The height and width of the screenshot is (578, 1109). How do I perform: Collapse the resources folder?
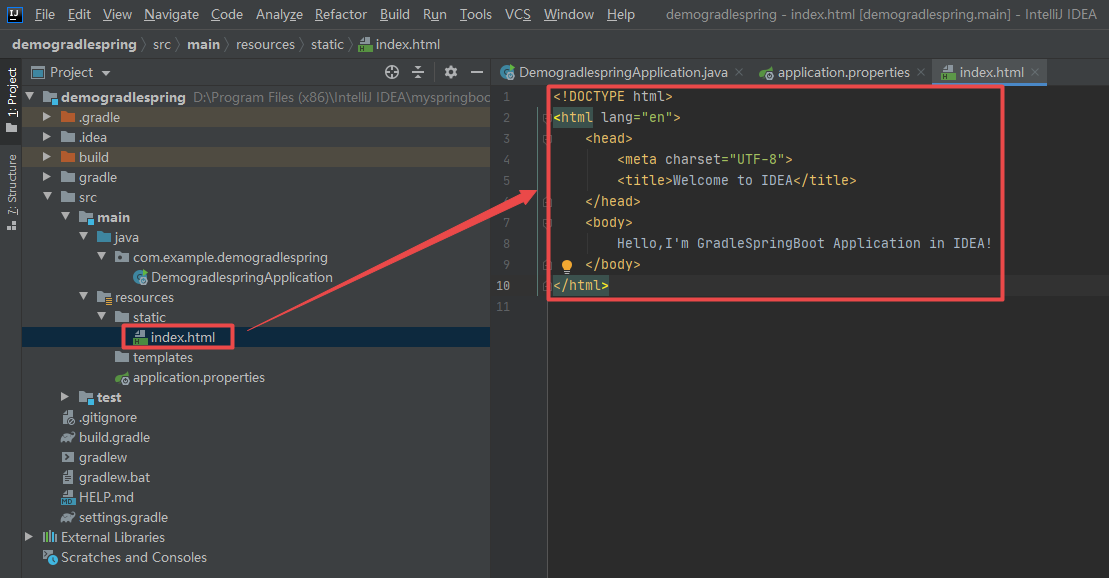click(83, 296)
